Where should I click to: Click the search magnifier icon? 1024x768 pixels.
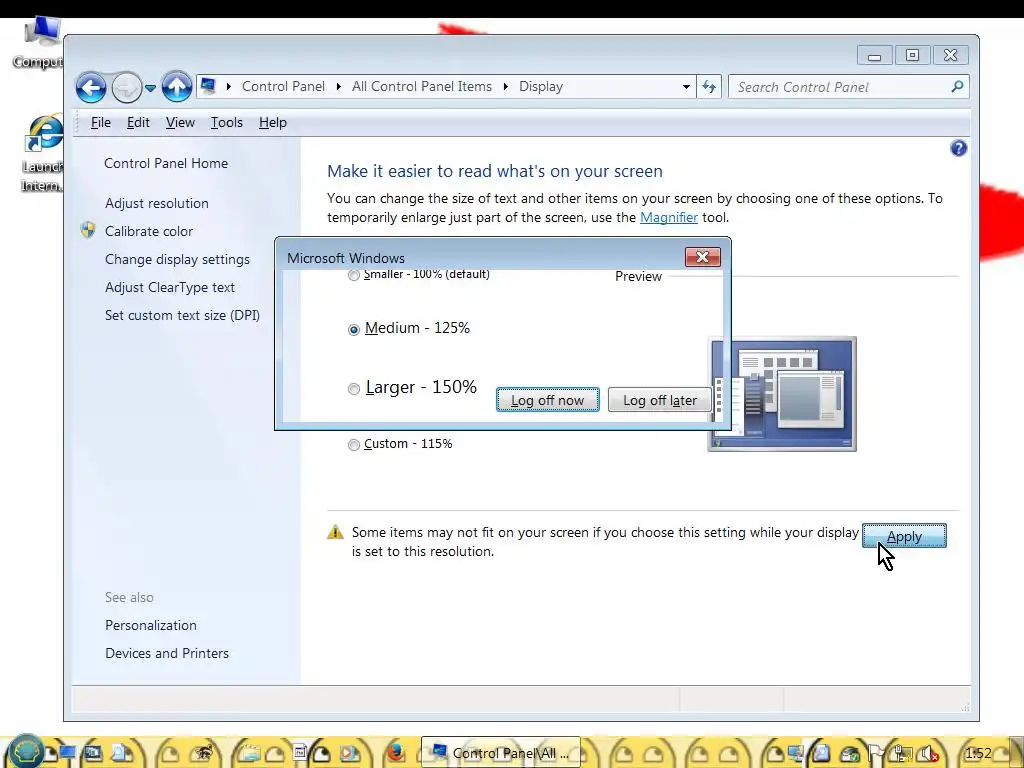click(x=957, y=87)
